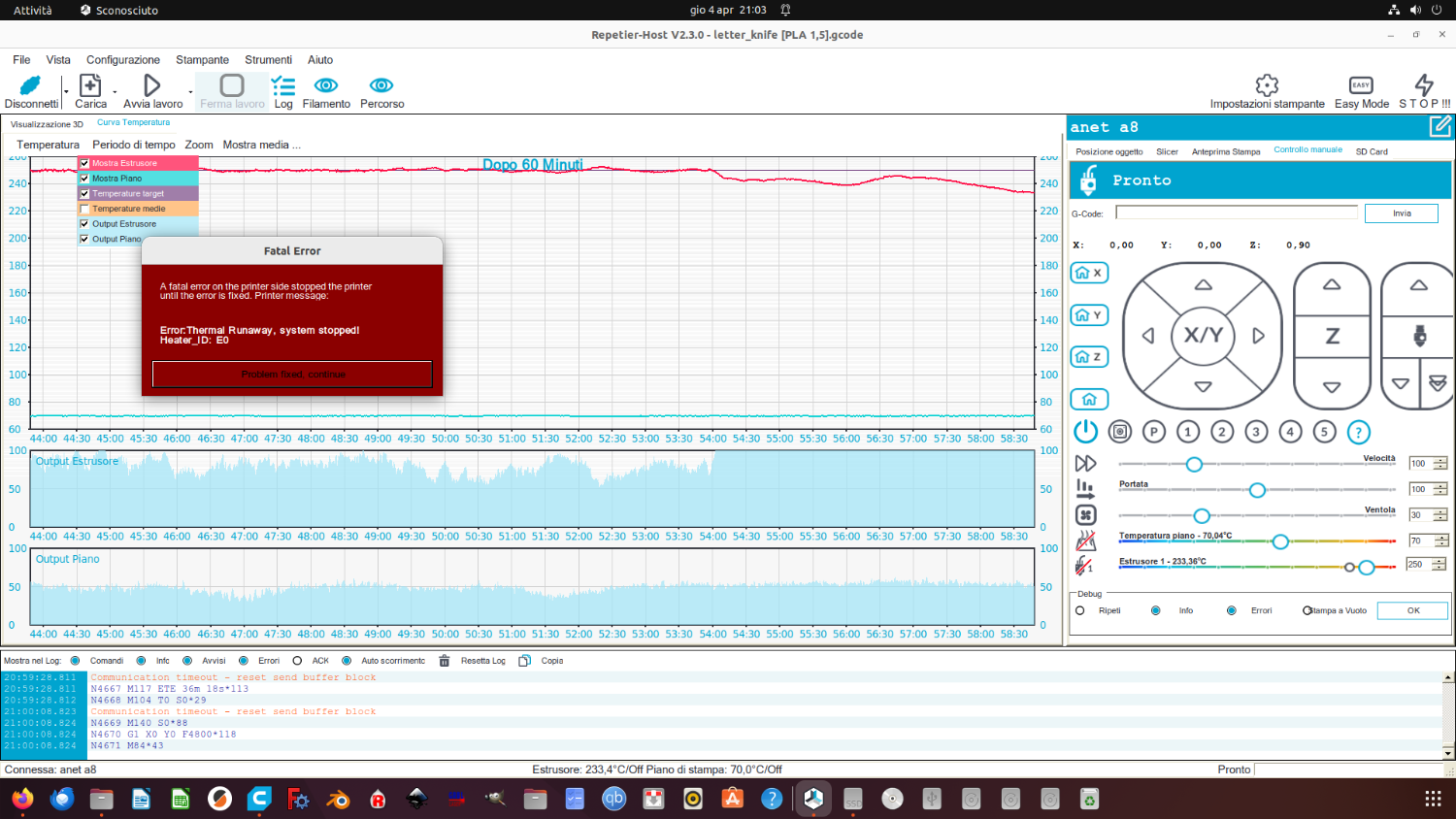Click Problem fixed, continue in error dialog
1456x819 pixels.
292,375
